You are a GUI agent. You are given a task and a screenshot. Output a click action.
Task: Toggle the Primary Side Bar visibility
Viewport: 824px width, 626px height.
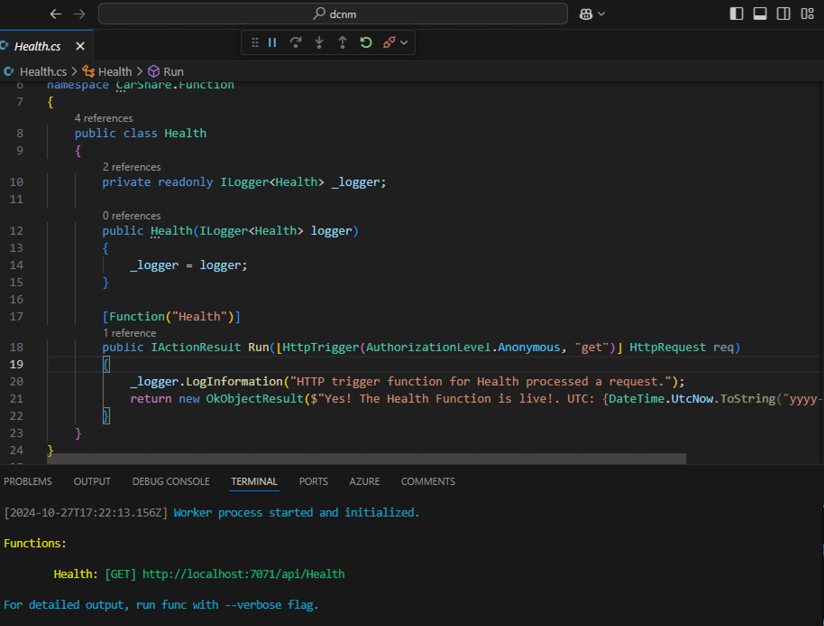tap(736, 14)
